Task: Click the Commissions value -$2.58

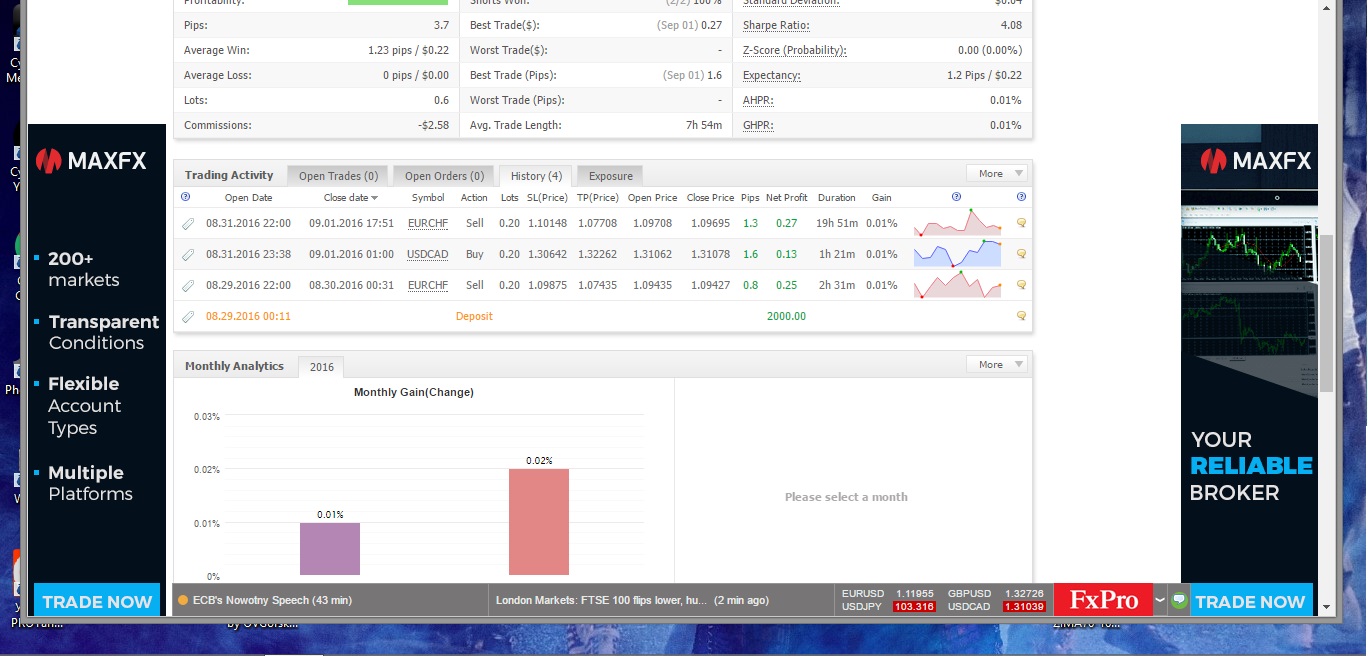Action: click(x=433, y=126)
